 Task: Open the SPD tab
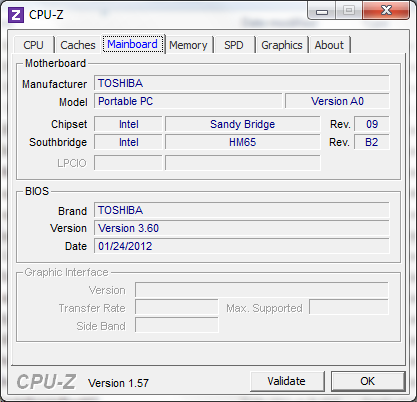coord(234,45)
